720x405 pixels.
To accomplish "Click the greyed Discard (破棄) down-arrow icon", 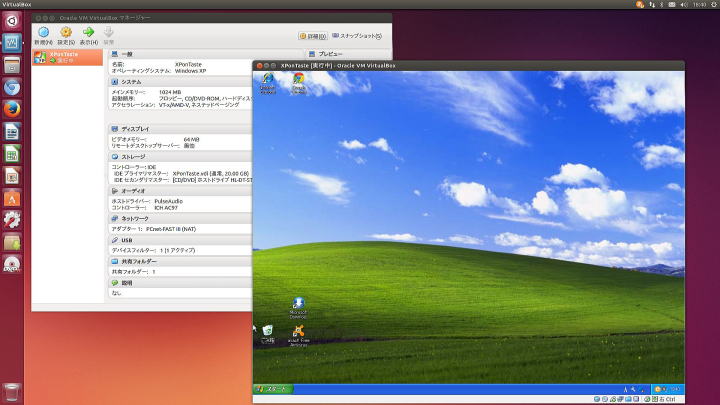I will (x=108, y=32).
